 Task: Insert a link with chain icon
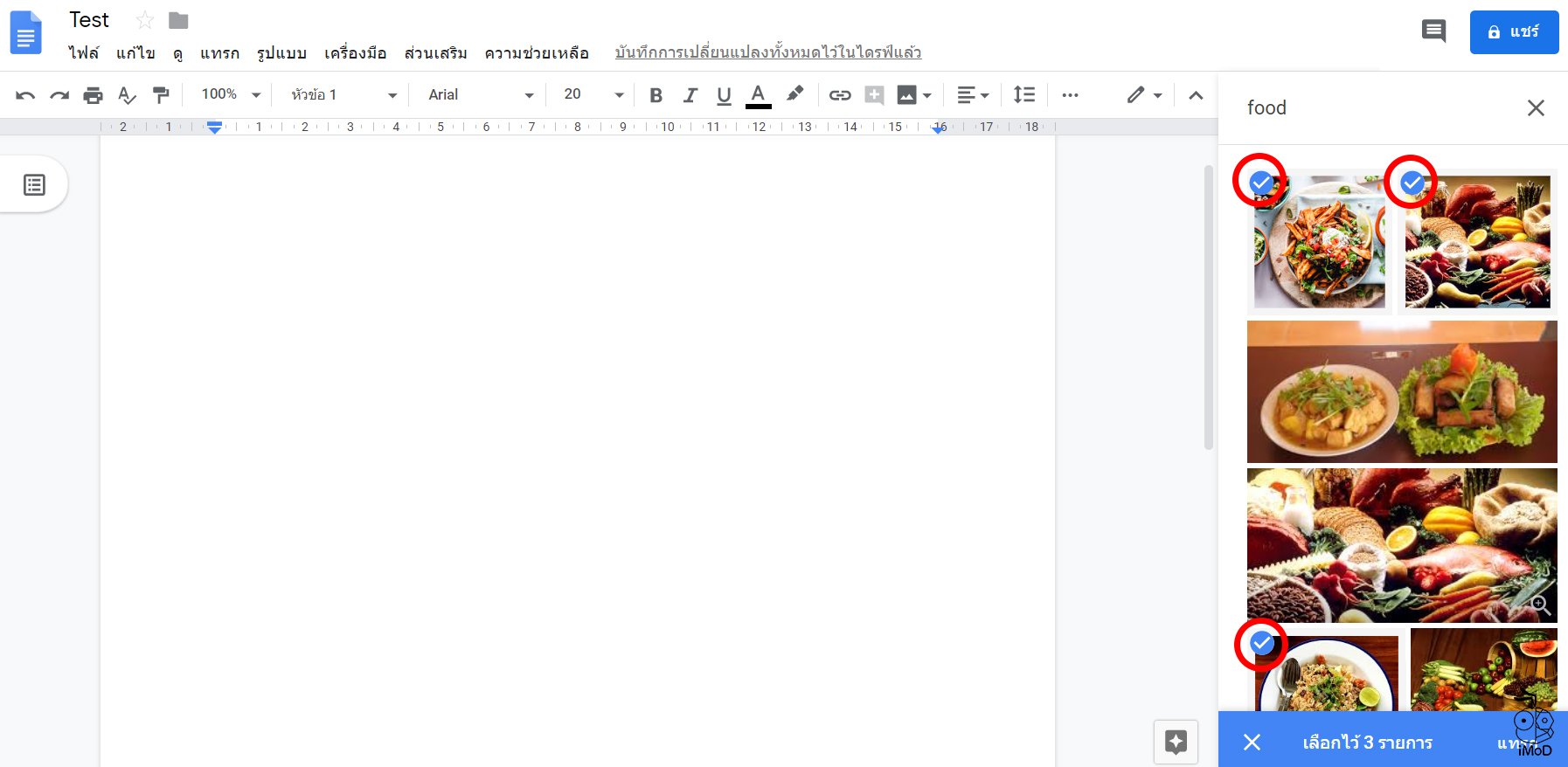tap(840, 94)
